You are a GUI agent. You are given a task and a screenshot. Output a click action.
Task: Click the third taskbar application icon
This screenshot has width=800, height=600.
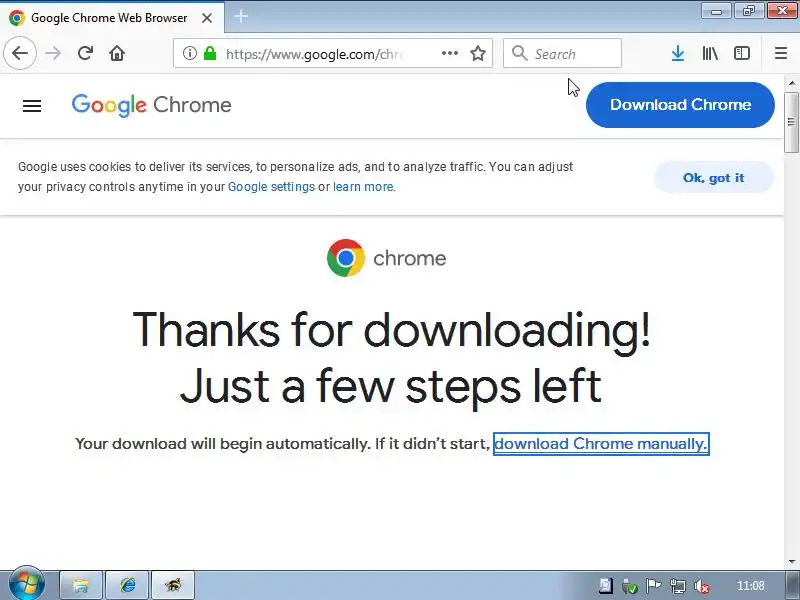point(173,585)
